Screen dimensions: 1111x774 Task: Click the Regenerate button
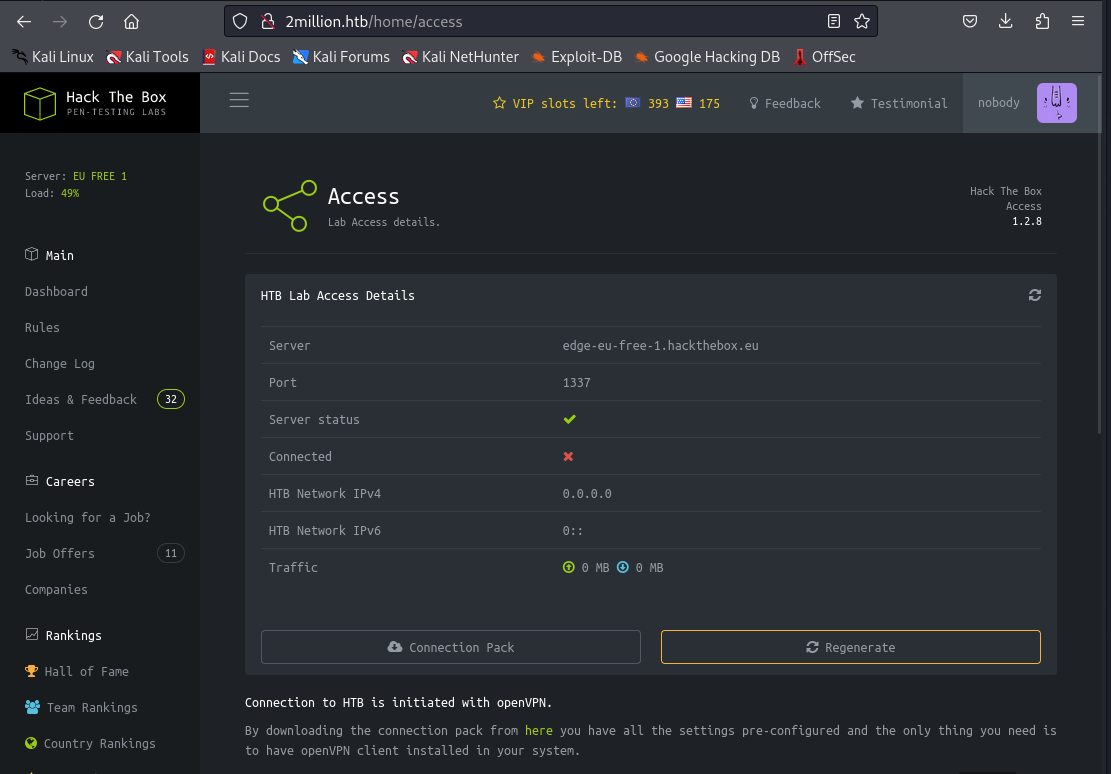point(850,647)
